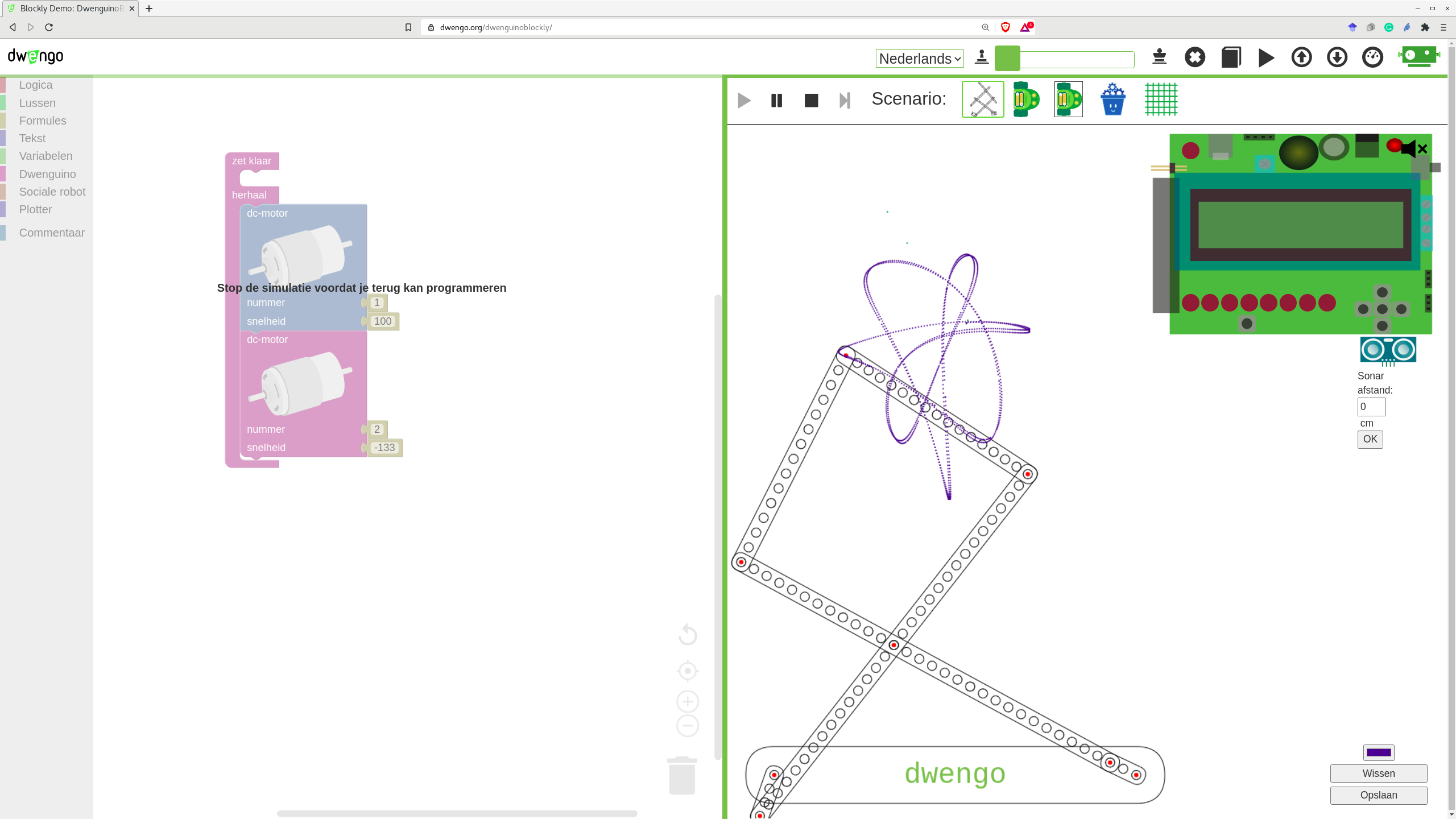
Task: Select the blue social robot scenario
Action: 1112,100
